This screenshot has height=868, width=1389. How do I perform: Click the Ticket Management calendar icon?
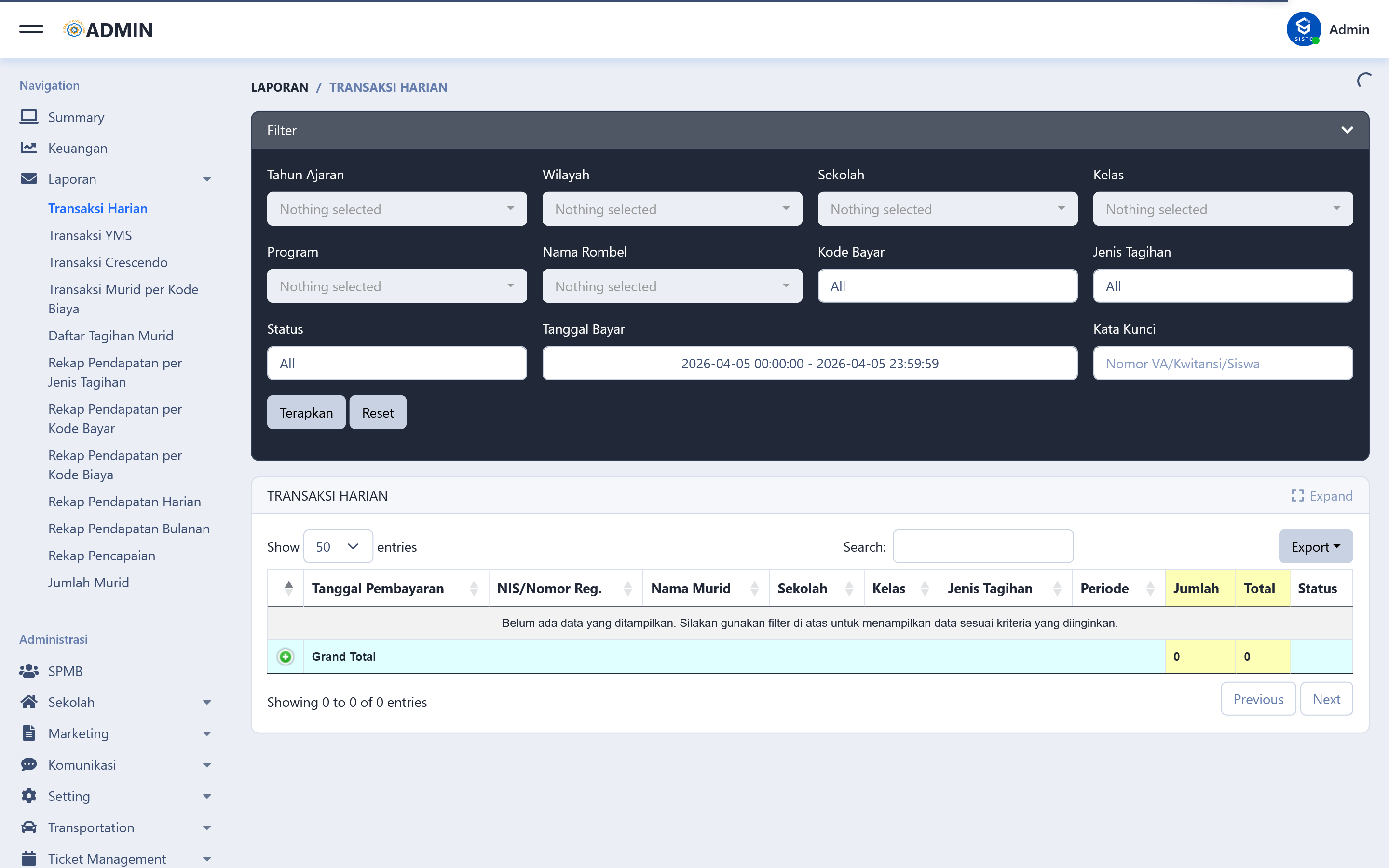coord(29,859)
